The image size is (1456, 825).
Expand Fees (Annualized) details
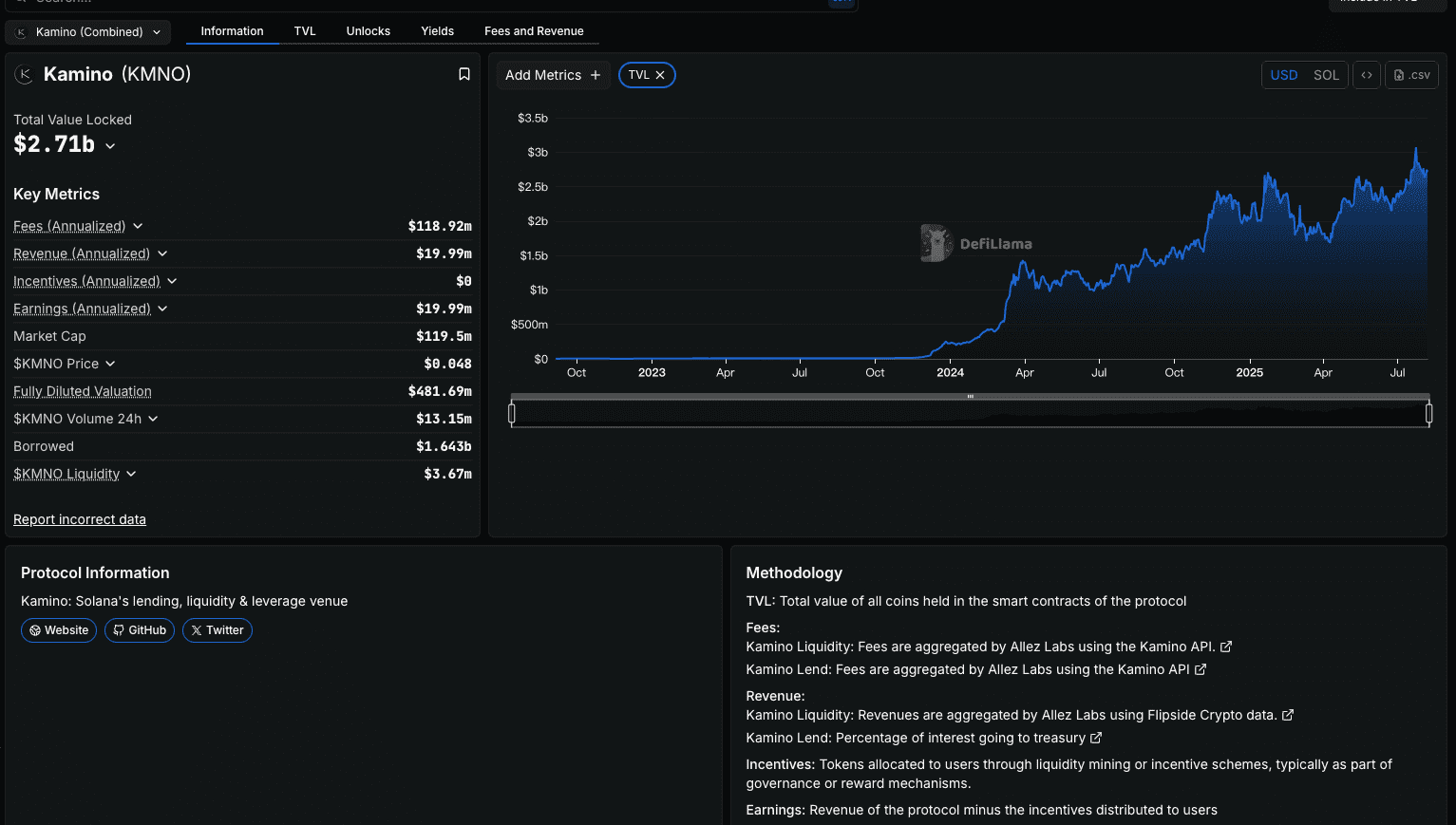(138, 226)
